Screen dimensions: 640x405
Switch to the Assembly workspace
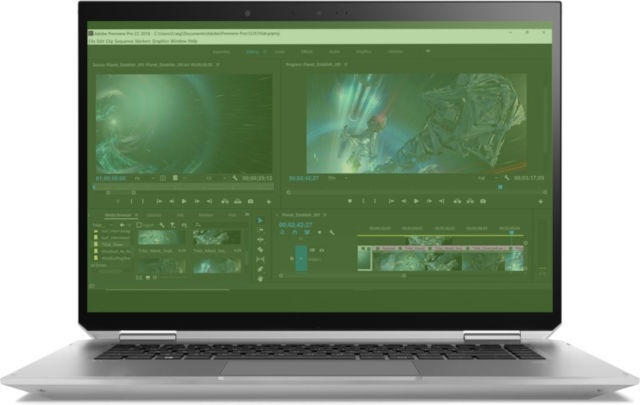[222, 52]
